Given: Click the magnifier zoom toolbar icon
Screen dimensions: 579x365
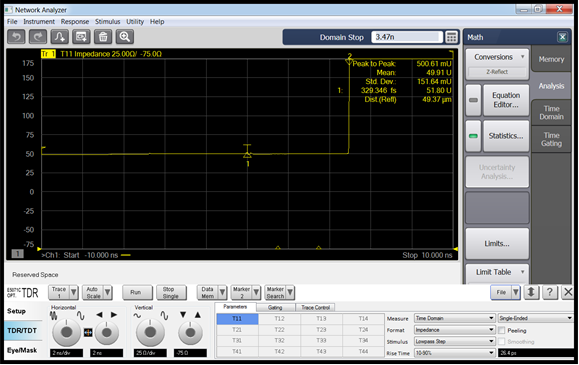Looking at the screenshot, I should point(125,37).
